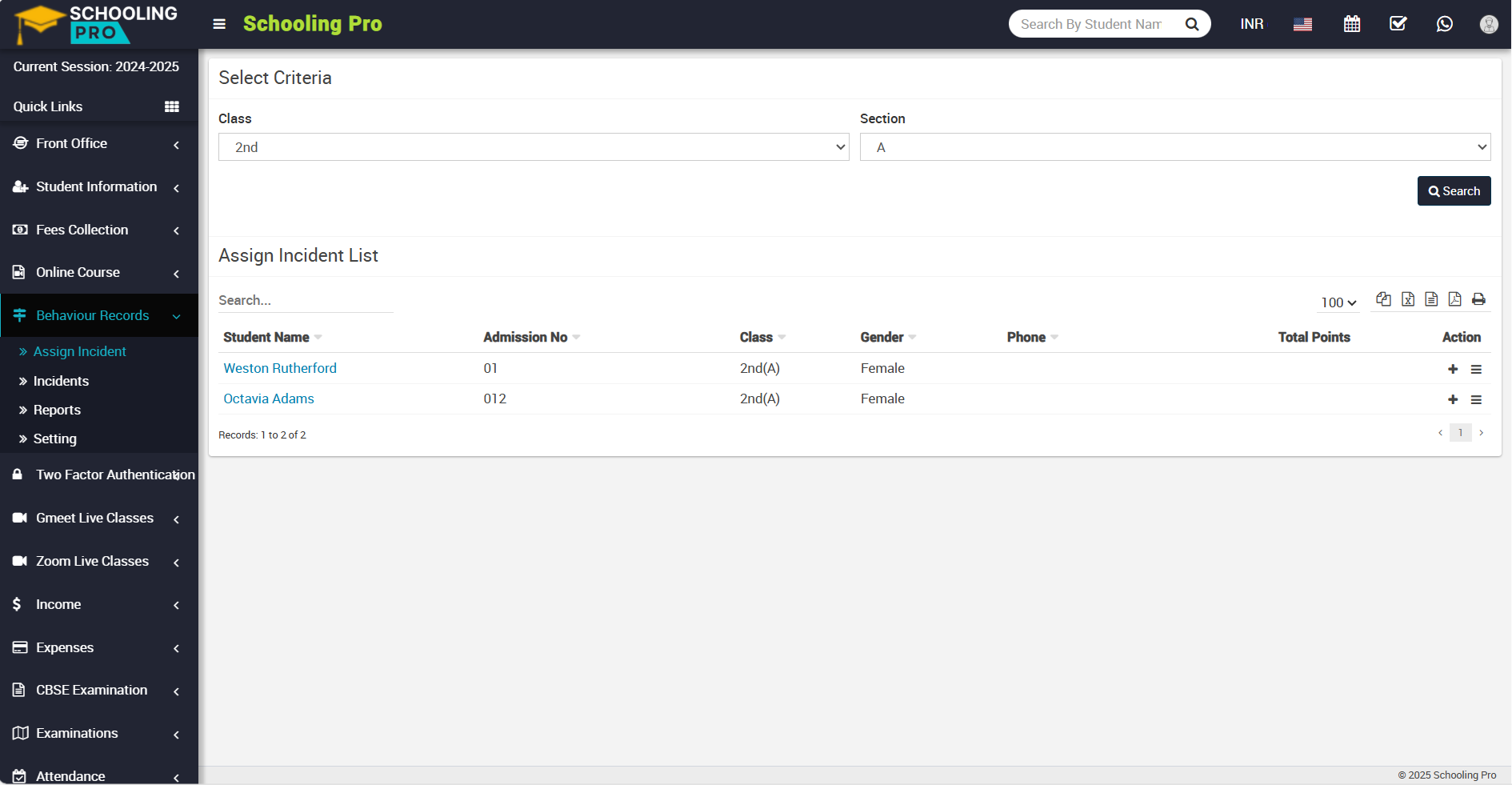Export incident list to PDF
Viewport: 1512px width, 785px height.
(1454, 299)
